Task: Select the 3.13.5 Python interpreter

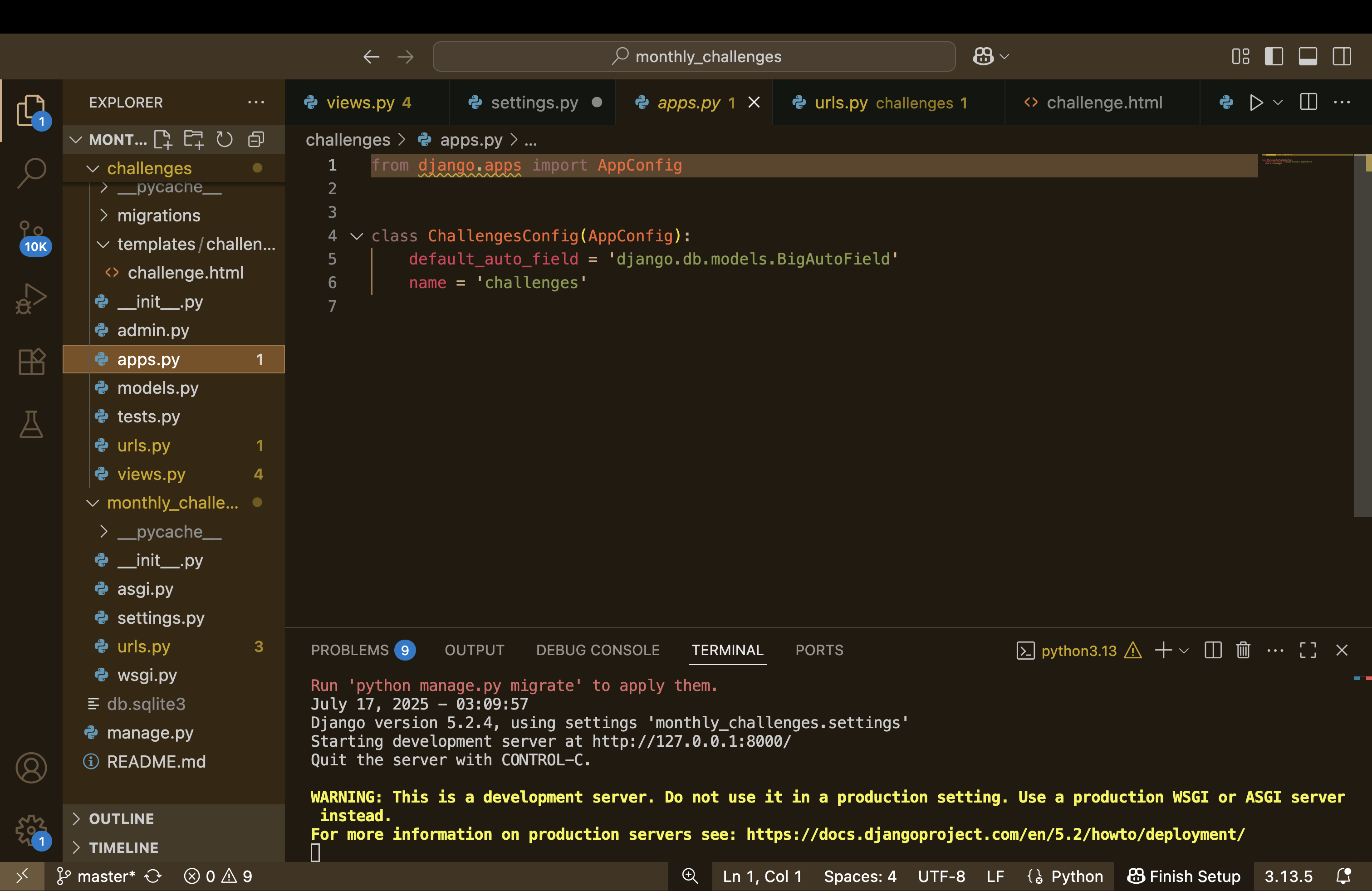Action: pos(1289,876)
